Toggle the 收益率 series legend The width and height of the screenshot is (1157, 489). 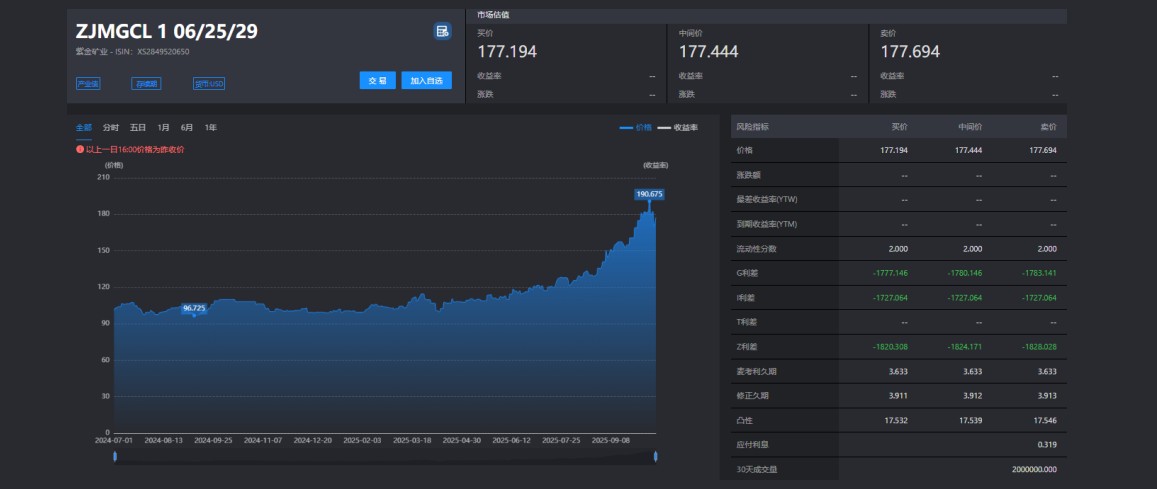pyautogui.click(x=677, y=128)
